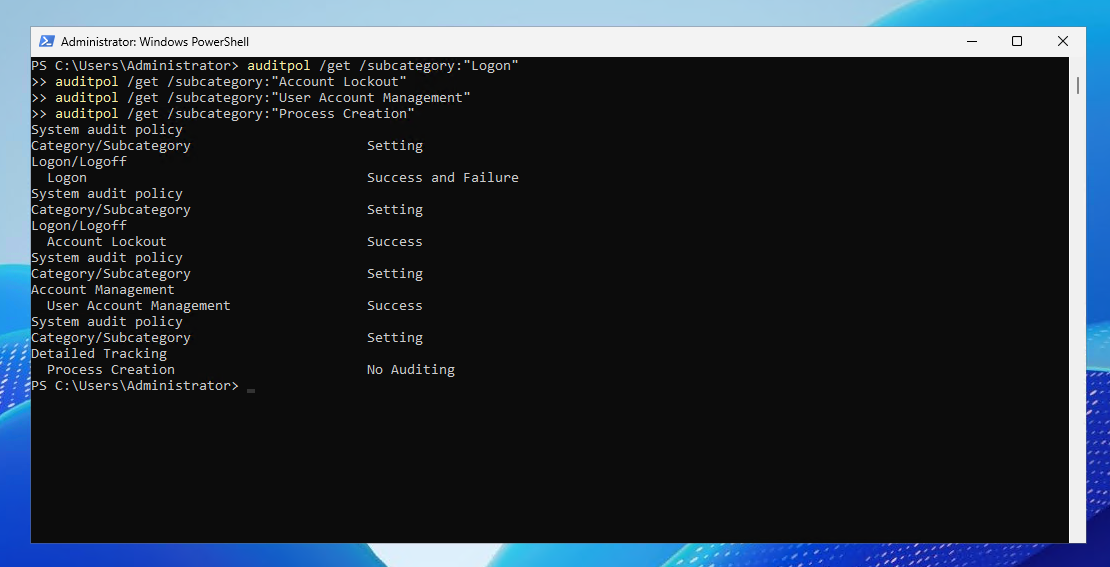Click the command with "User Account Management" subcategory
Image resolution: width=1110 pixels, height=567 pixels.
[251, 98]
